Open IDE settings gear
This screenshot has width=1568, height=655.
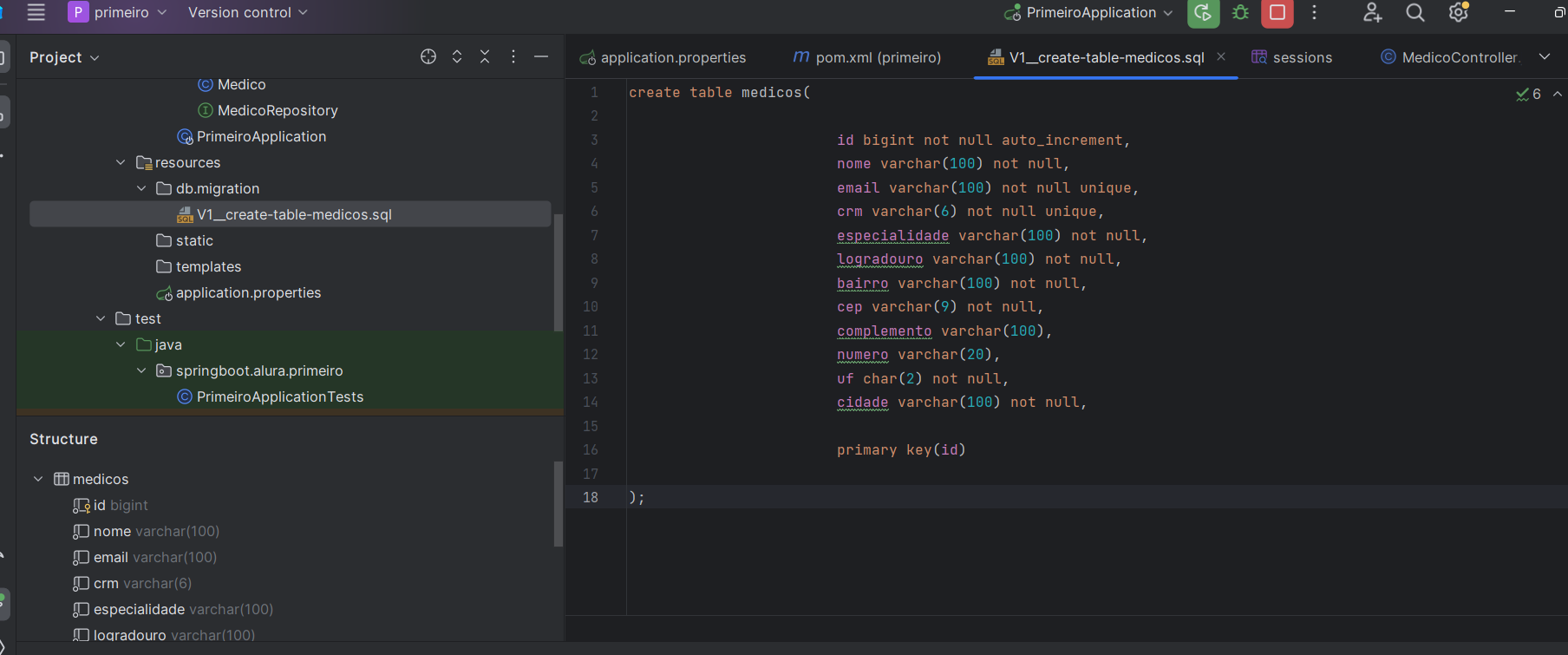pyautogui.click(x=1459, y=12)
